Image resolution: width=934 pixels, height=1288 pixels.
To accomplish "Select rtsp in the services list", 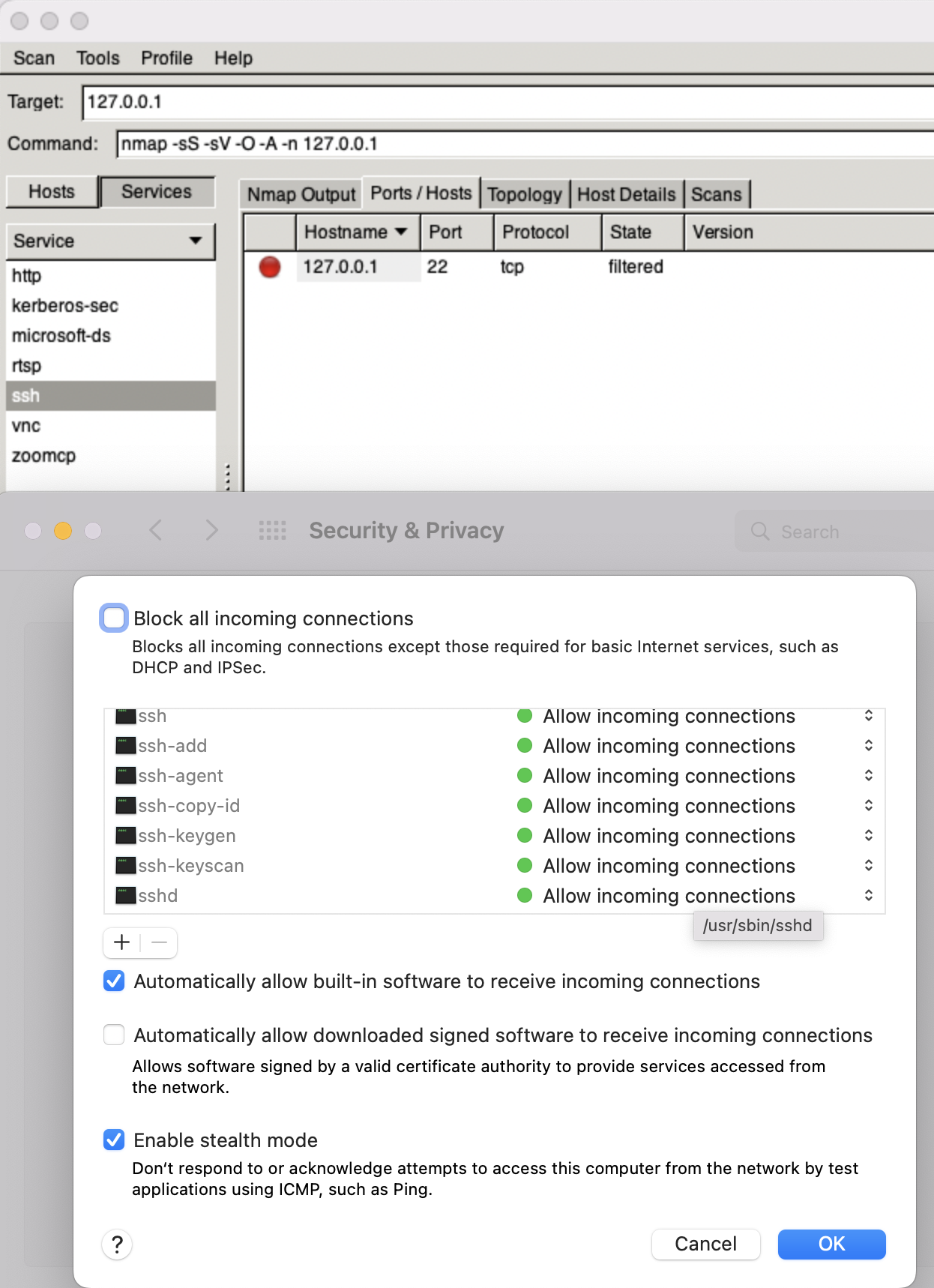I will [x=111, y=366].
